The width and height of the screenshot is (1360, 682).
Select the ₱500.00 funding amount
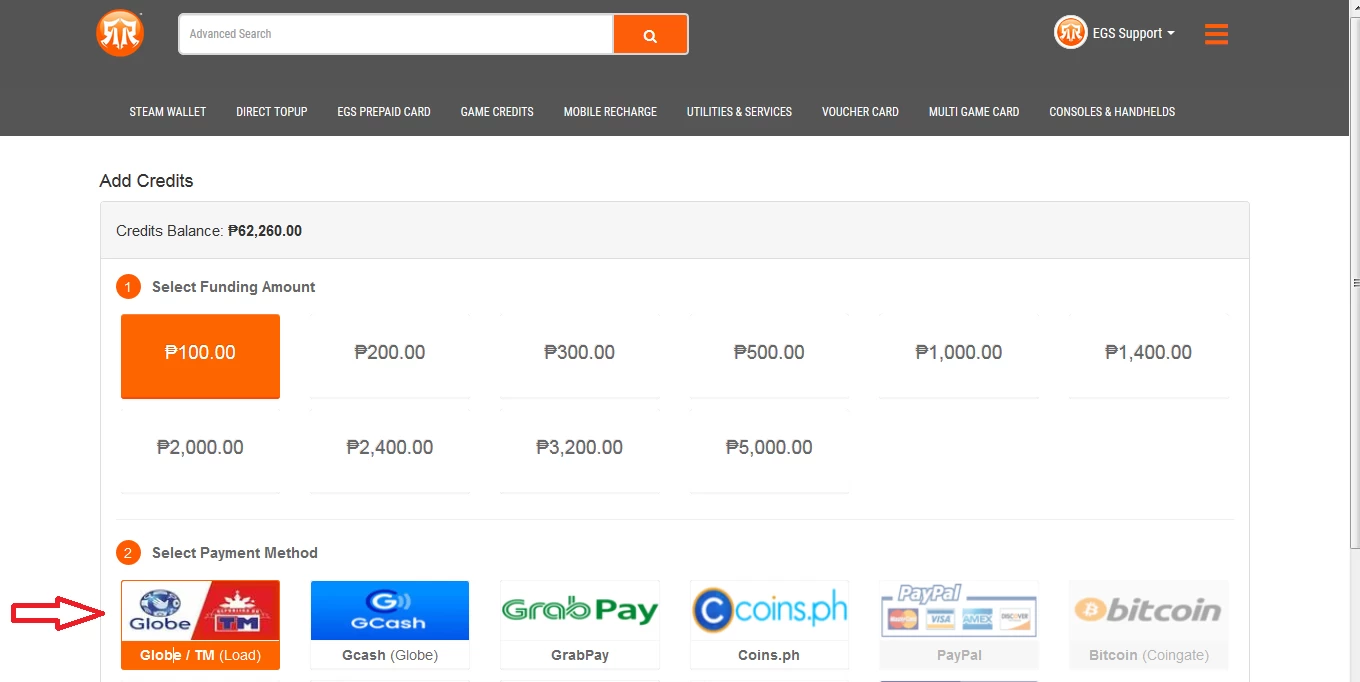coord(769,356)
